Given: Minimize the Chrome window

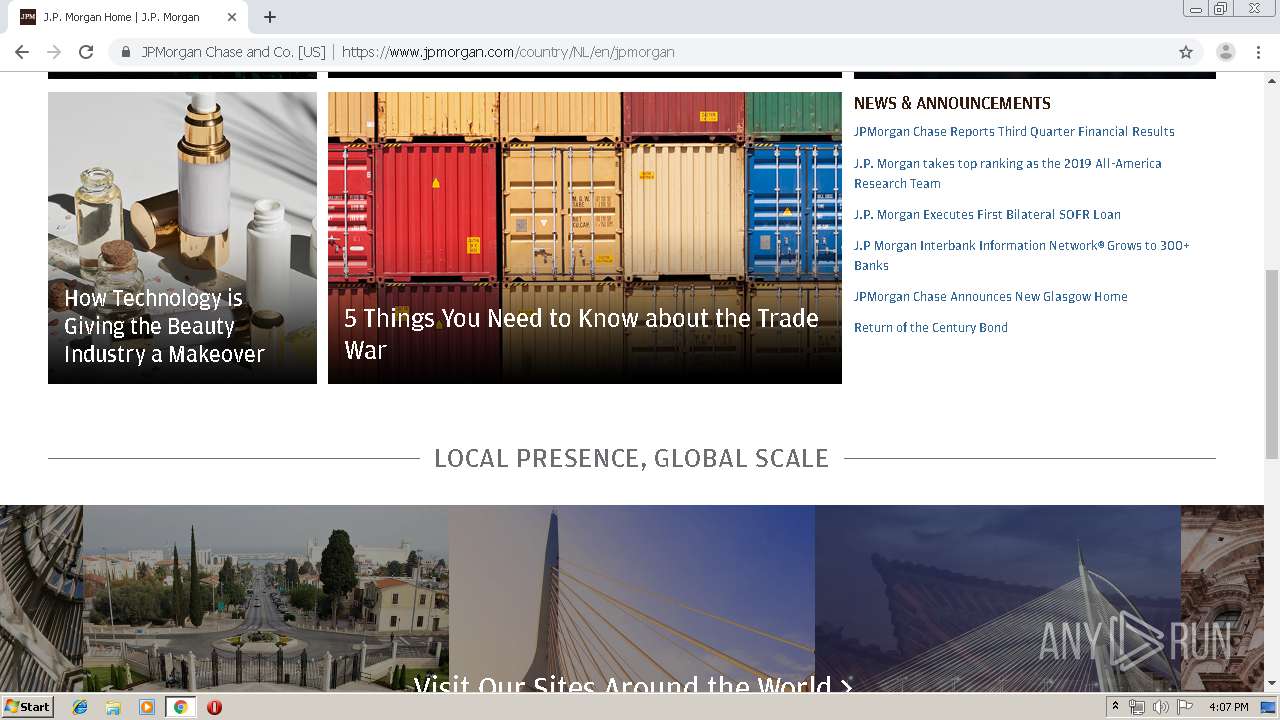Looking at the screenshot, I should [x=1196, y=9].
